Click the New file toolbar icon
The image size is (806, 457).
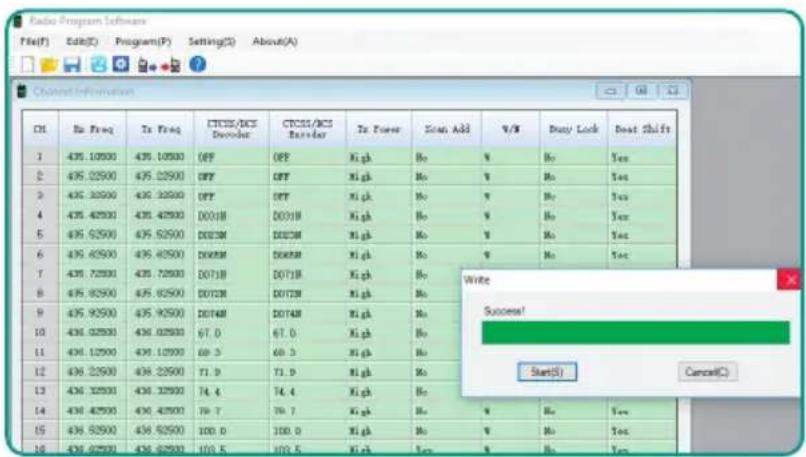28,64
